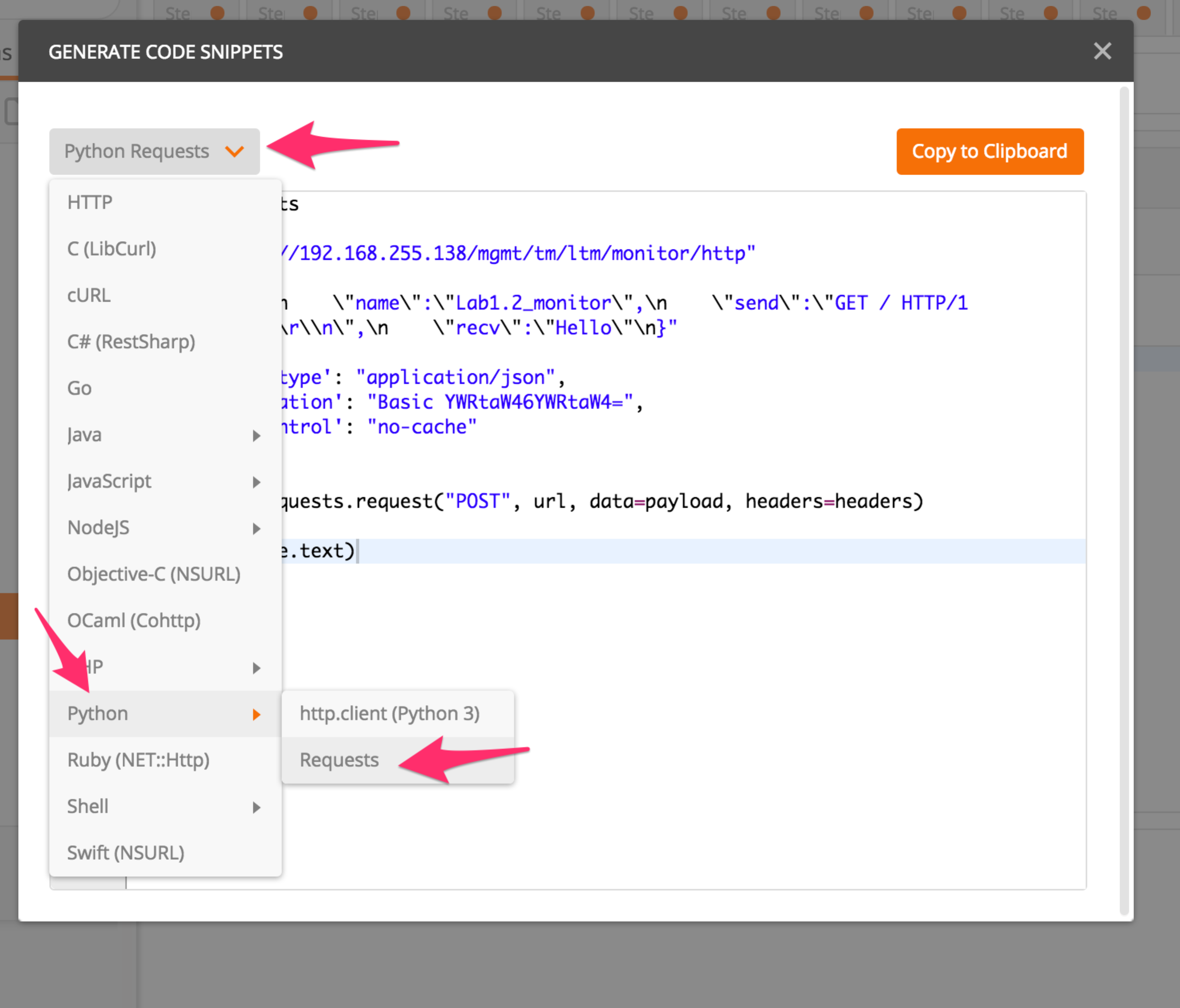The width and height of the screenshot is (1180, 1008).
Task: Expand the JavaScript submenu arrow
Action: coord(256,482)
